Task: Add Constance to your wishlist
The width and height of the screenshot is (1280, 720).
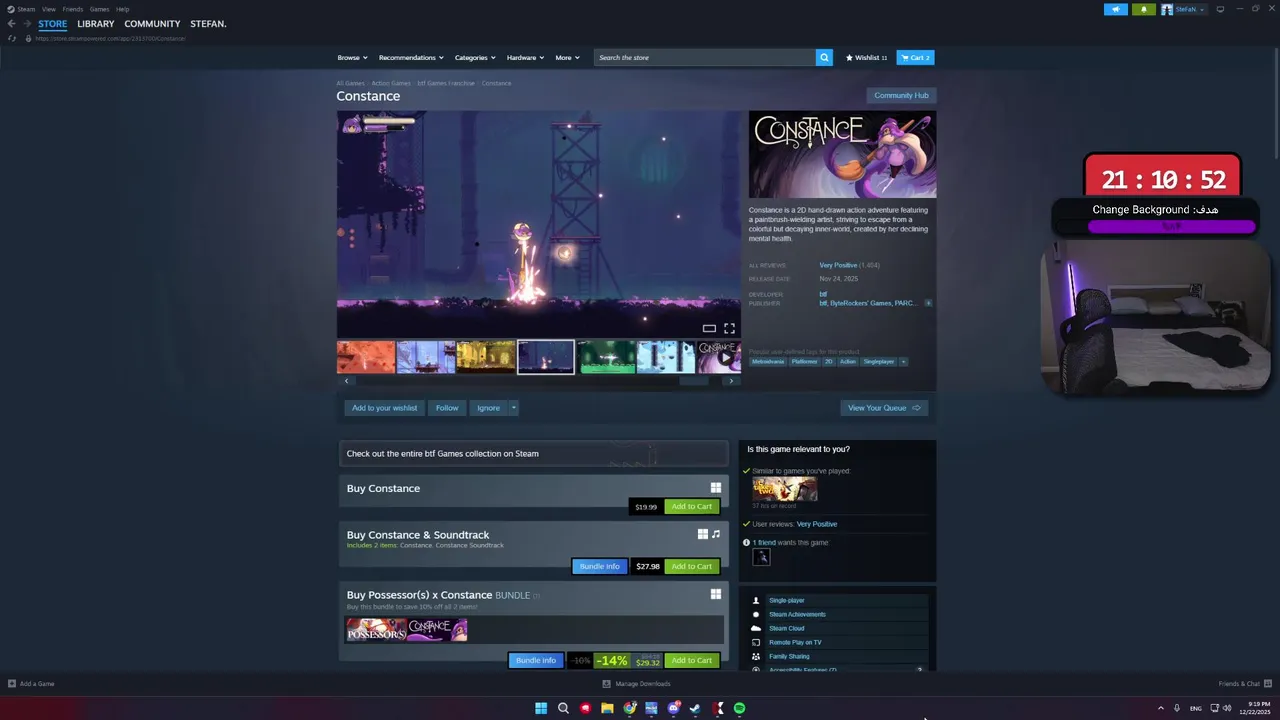Action: coord(384,408)
